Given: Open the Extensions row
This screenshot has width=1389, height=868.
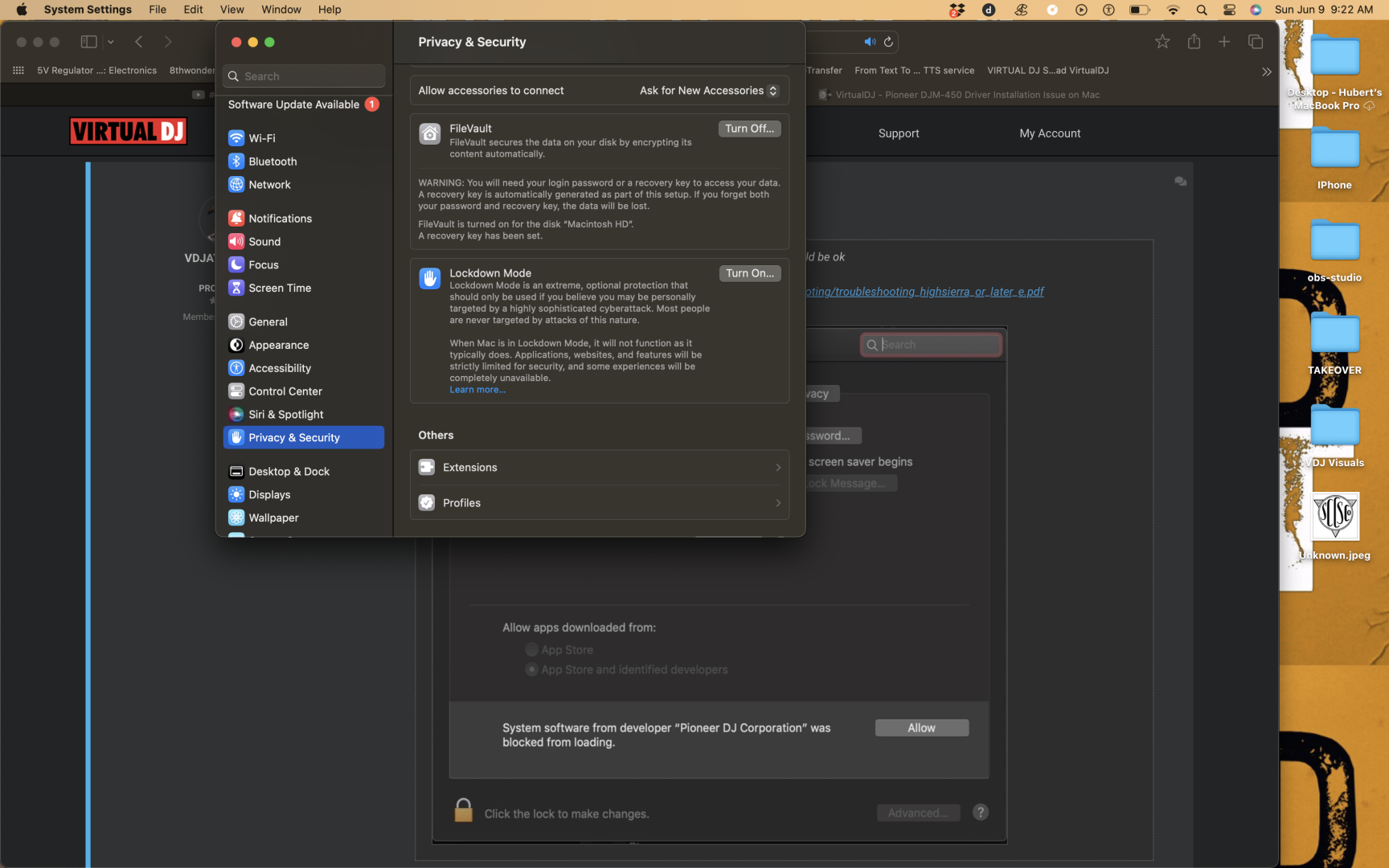Looking at the screenshot, I should click(x=600, y=468).
